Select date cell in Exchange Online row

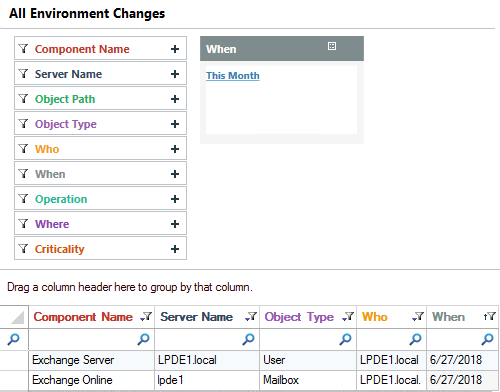[x=463, y=380]
